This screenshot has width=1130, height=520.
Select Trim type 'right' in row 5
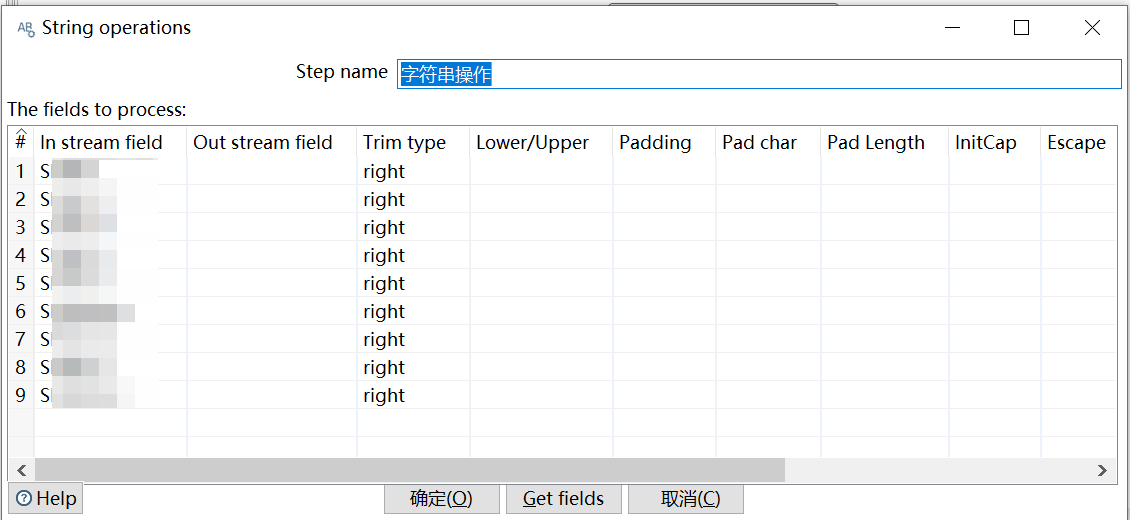click(413, 284)
